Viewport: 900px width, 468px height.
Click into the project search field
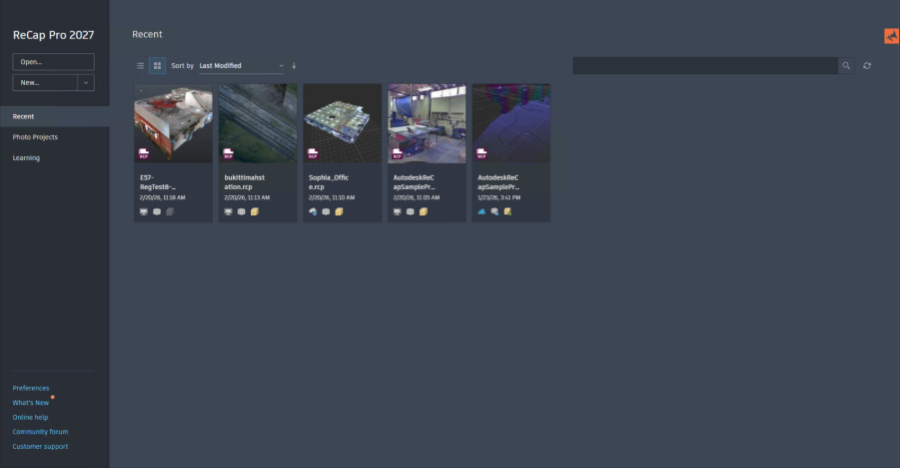click(x=705, y=66)
